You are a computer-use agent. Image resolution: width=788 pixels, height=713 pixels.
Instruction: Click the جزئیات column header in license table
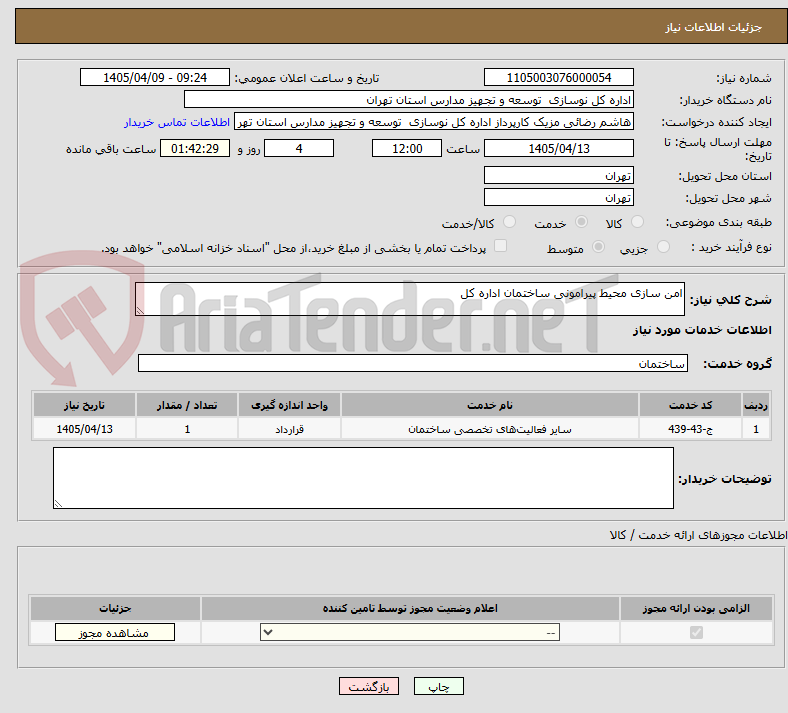point(115,608)
